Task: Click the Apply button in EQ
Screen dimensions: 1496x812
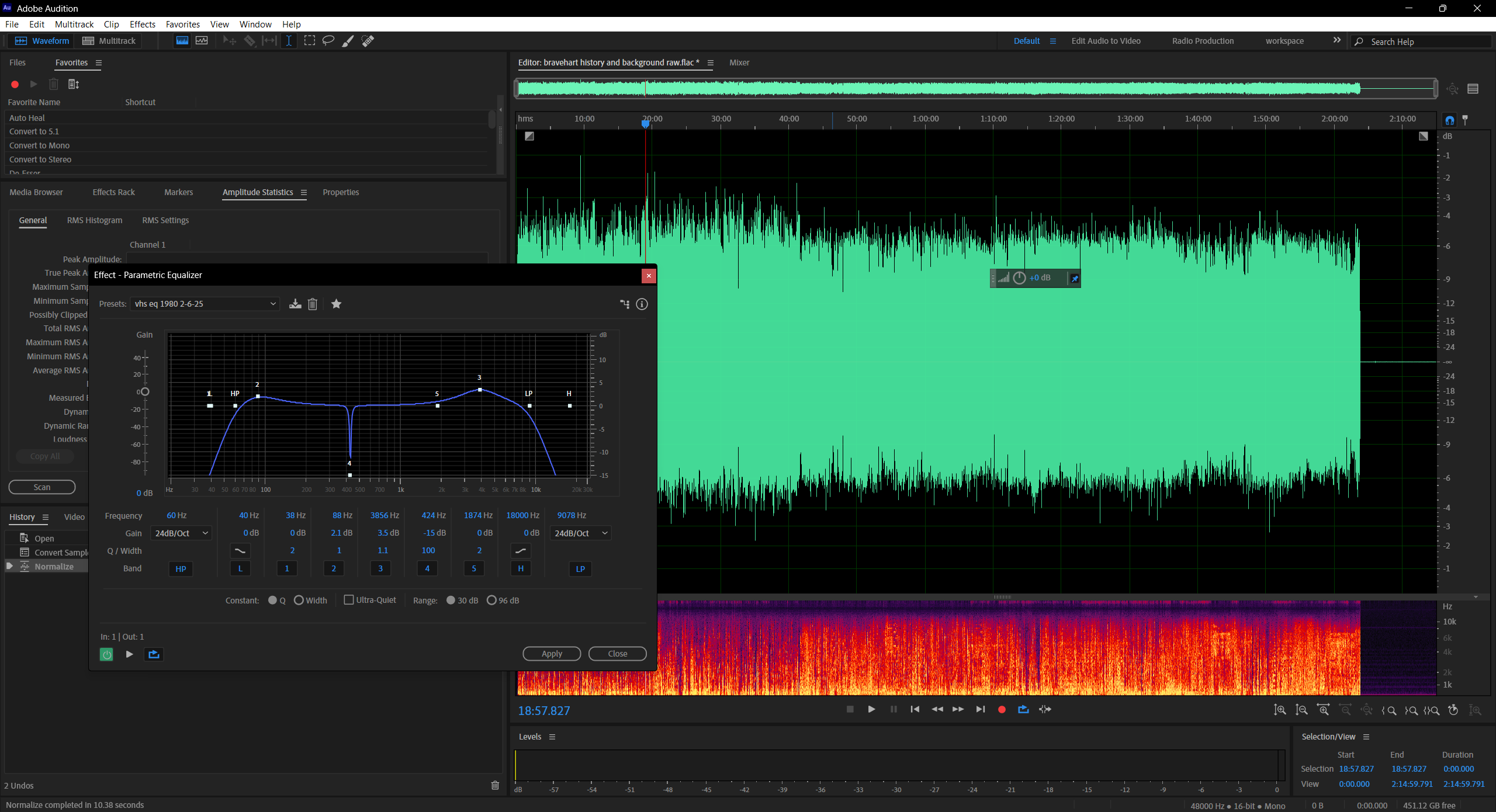Action: 551,654
